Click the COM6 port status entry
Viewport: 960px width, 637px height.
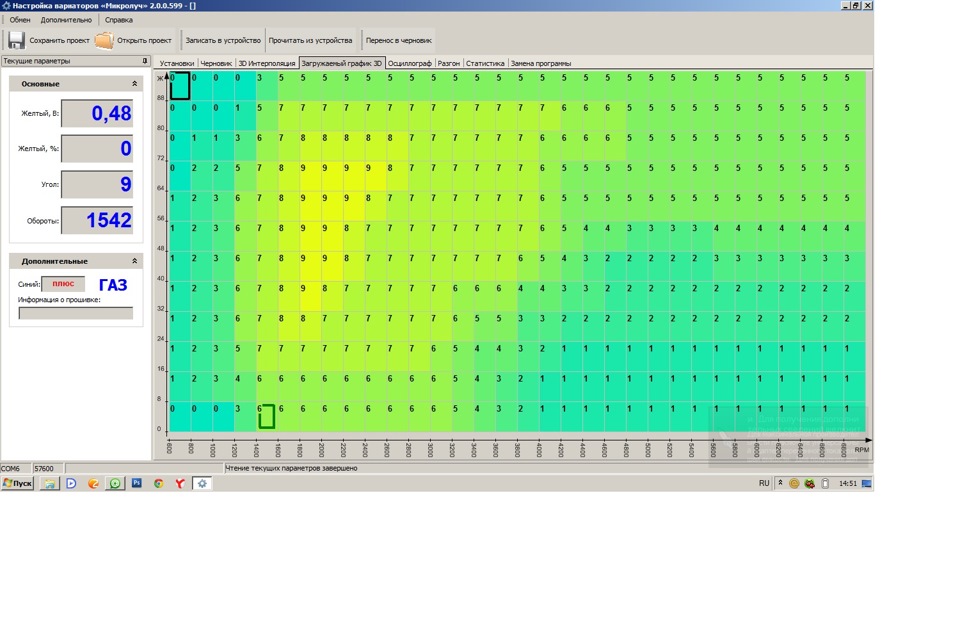(x=15, y=468)
